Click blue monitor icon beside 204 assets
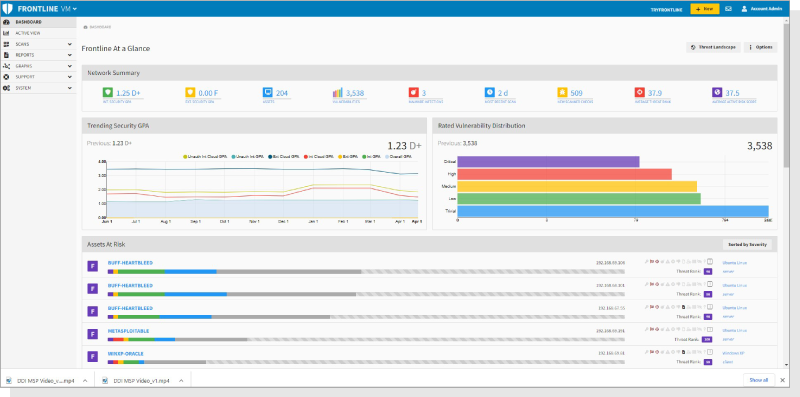 tap(267, 92)
